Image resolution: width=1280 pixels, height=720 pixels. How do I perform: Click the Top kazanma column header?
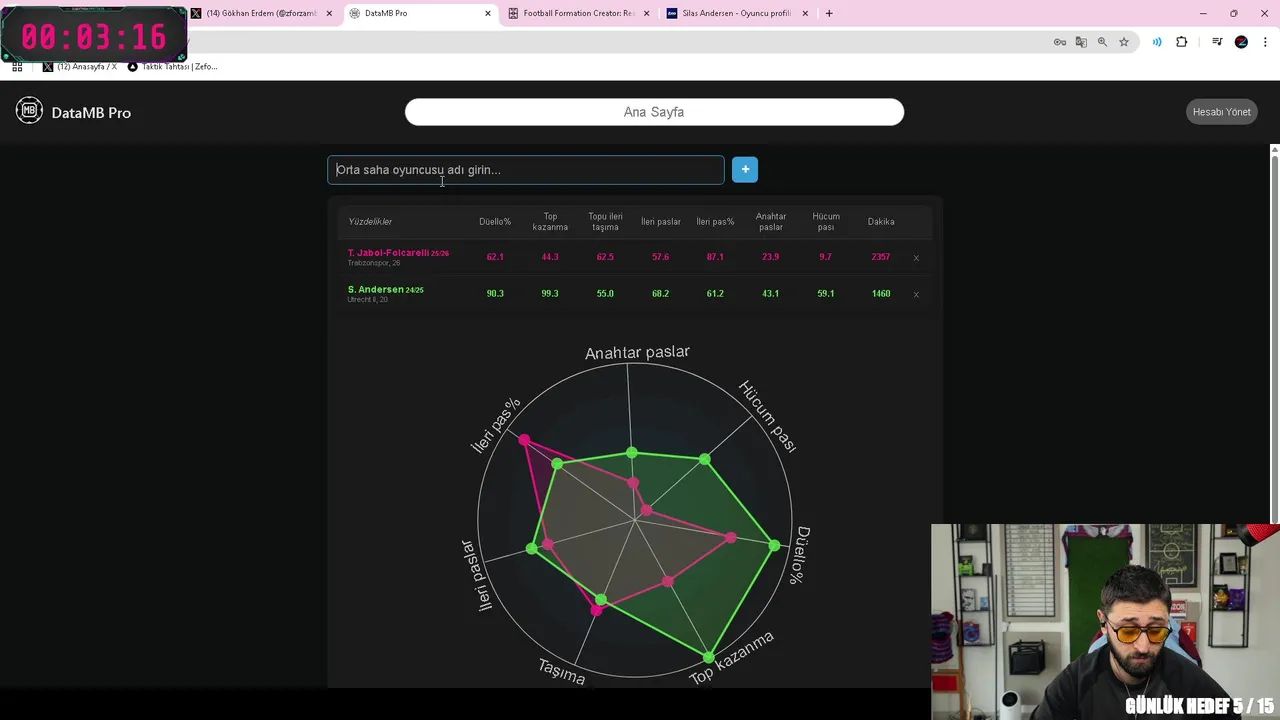(550, 222)
